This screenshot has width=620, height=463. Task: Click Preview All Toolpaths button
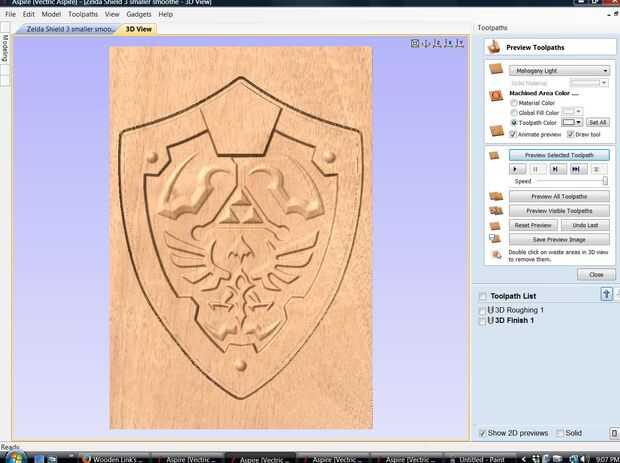[x=559, y=196]
